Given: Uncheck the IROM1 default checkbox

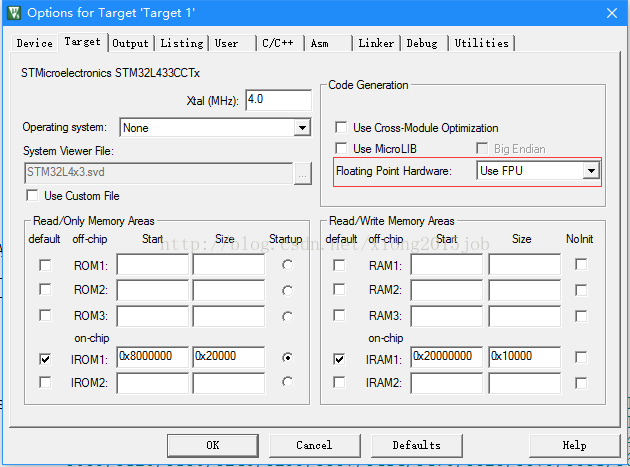Looking at the screenshot, I should (x=45, y=359).
